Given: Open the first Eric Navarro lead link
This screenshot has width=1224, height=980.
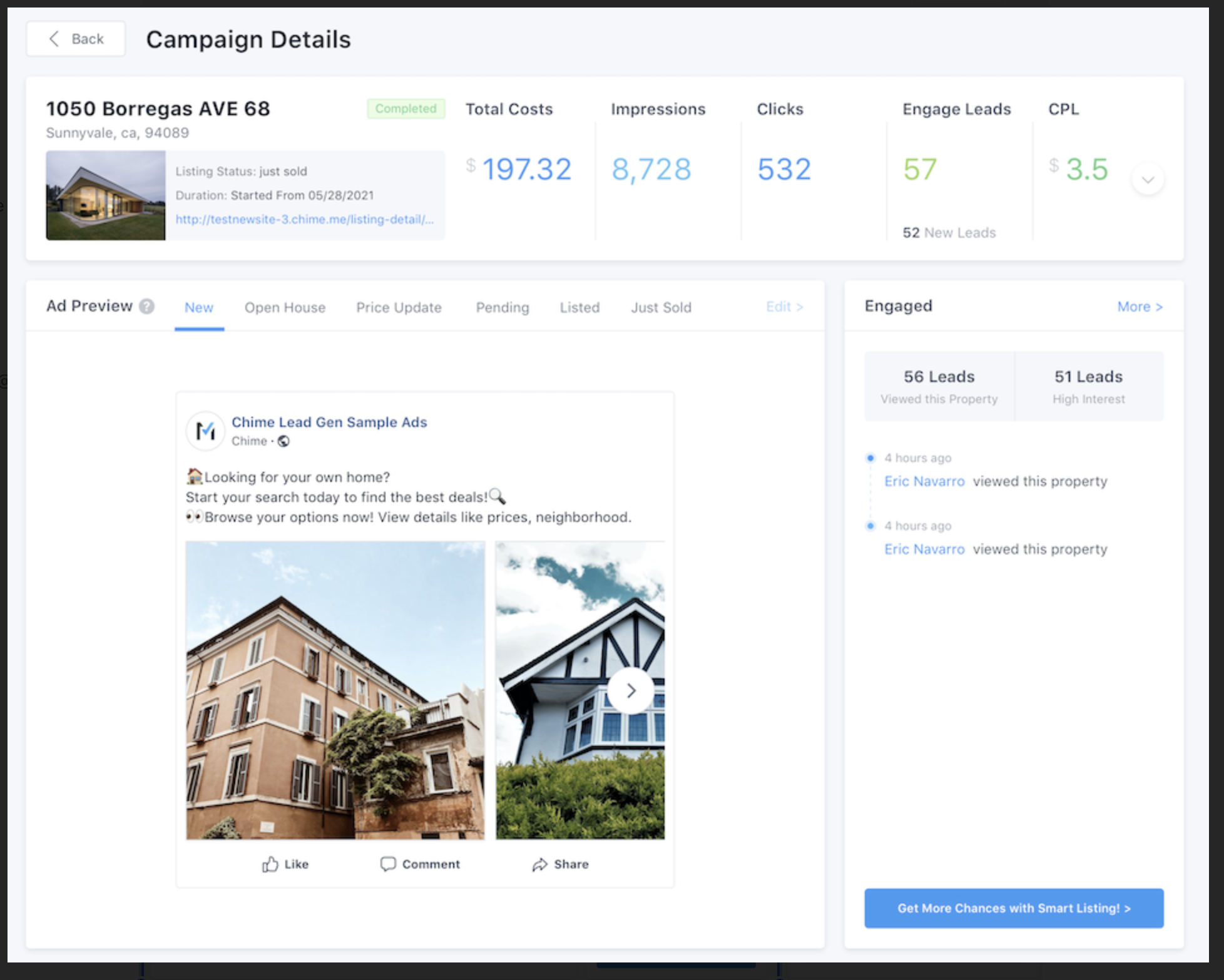Looking at the screenshot, I should click(x=924, y=481).
